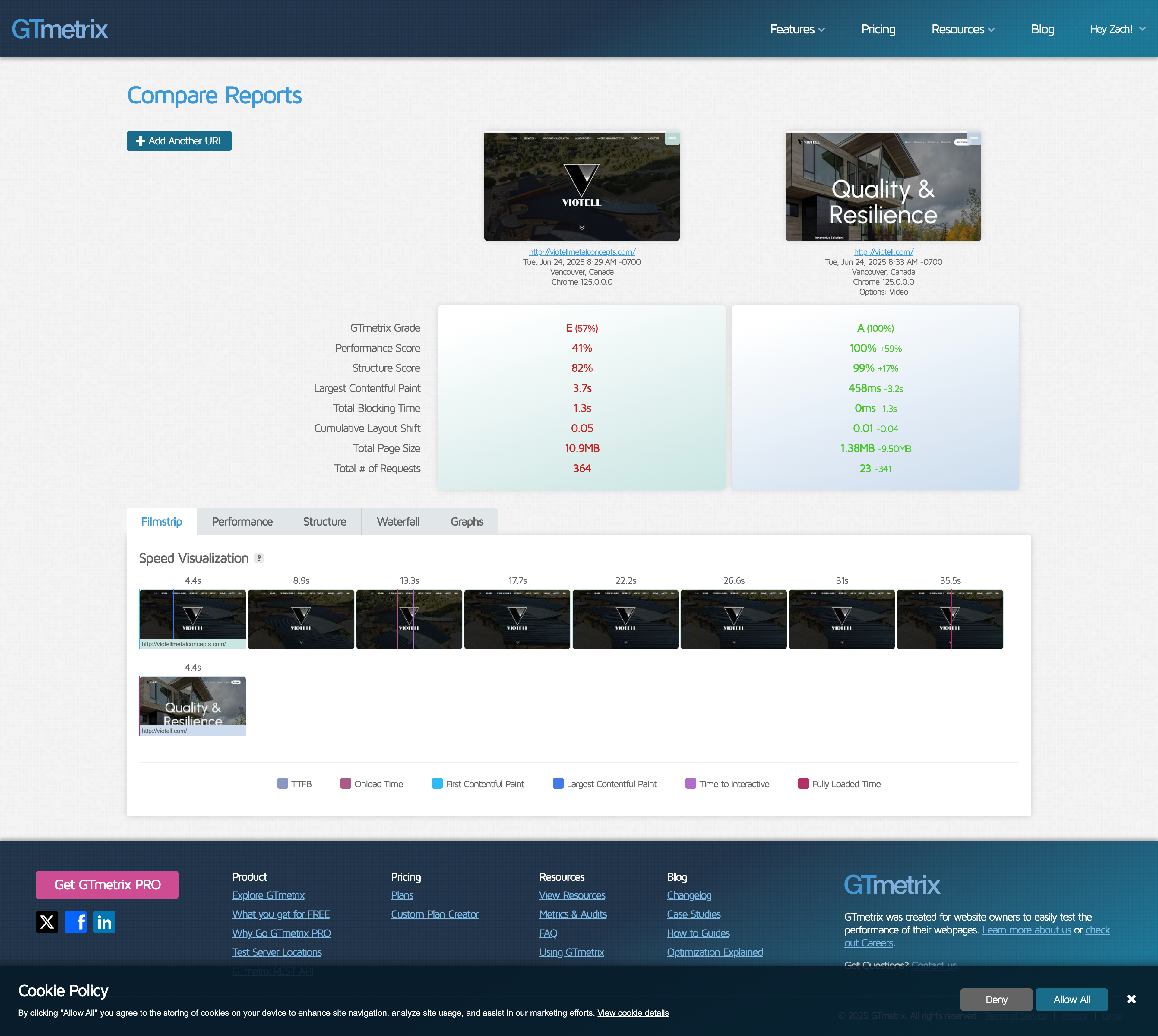Screen dimensions: 1158x1036
Task: Select the 13.3s filmstrip frame
Action: 409,619
